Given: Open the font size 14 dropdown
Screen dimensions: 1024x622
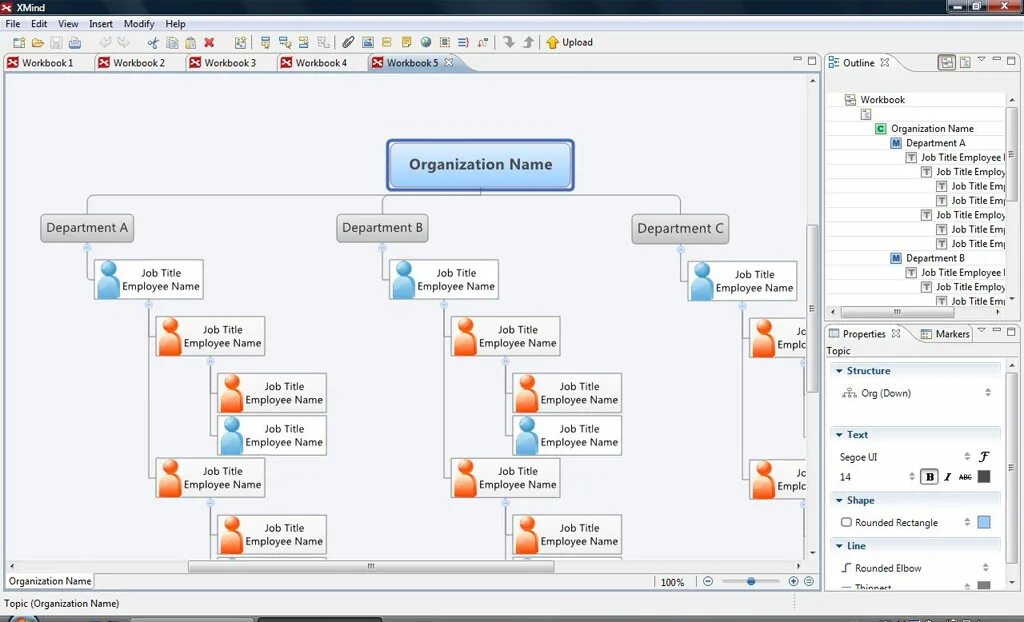Looking at the screenshot, I should click(912, 477).
